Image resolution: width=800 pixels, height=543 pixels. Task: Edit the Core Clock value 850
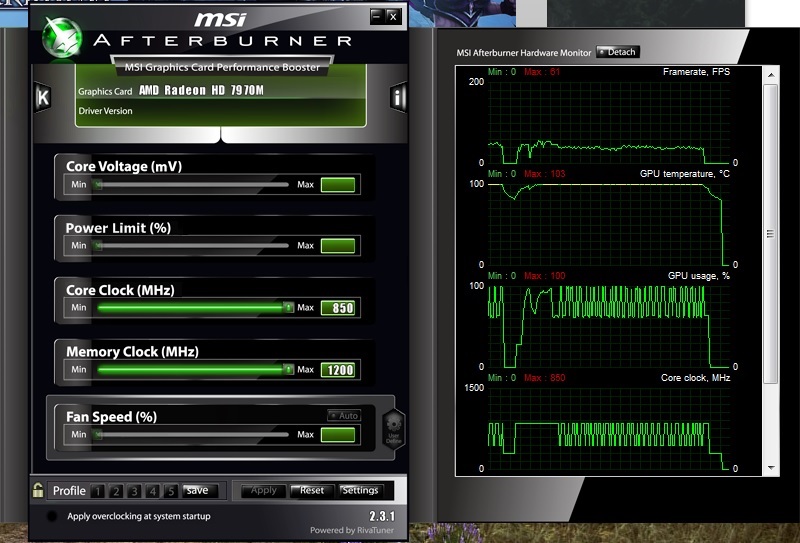pyautogui.click(x=338, y=308)
